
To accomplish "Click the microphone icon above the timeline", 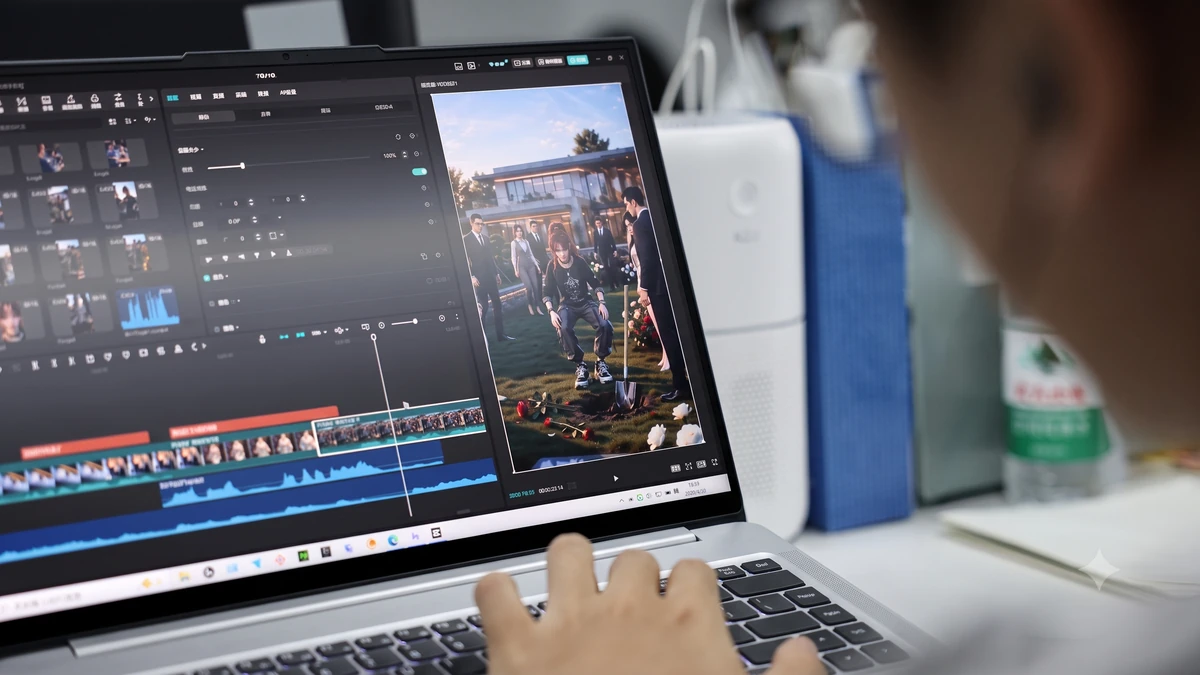I will tap(262, 337).
